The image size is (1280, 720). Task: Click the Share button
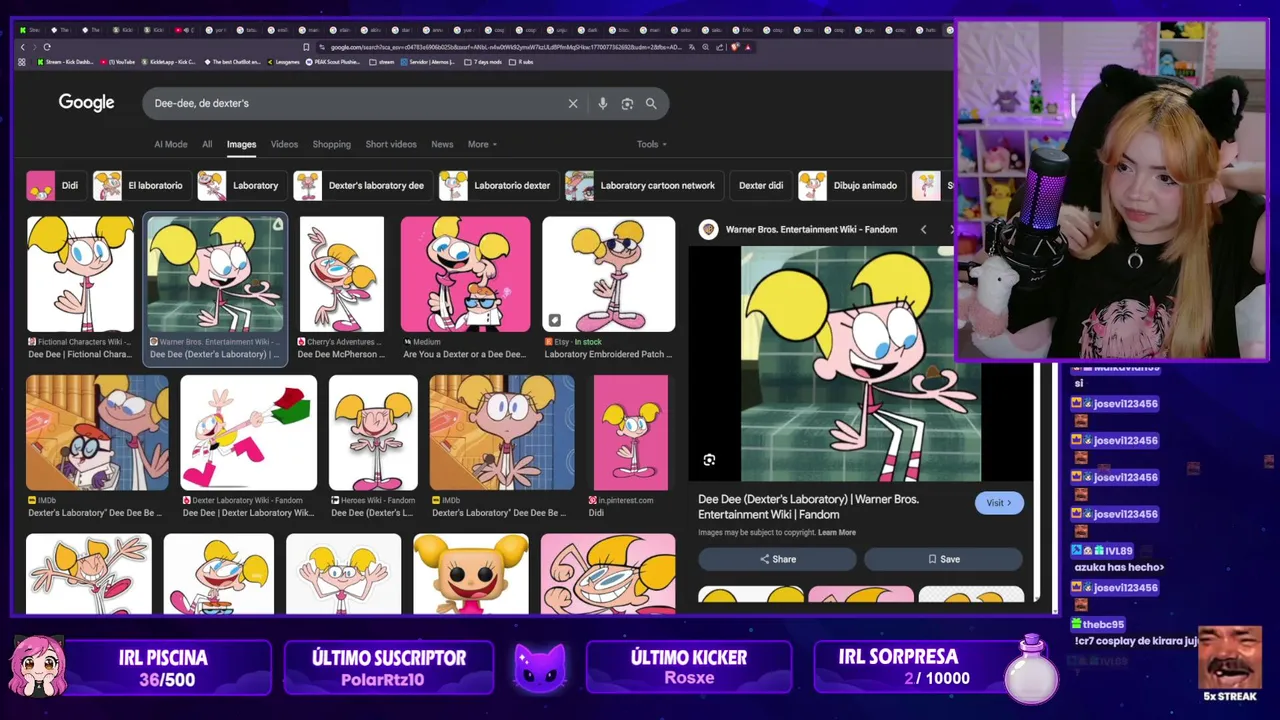tap(777, 559)
